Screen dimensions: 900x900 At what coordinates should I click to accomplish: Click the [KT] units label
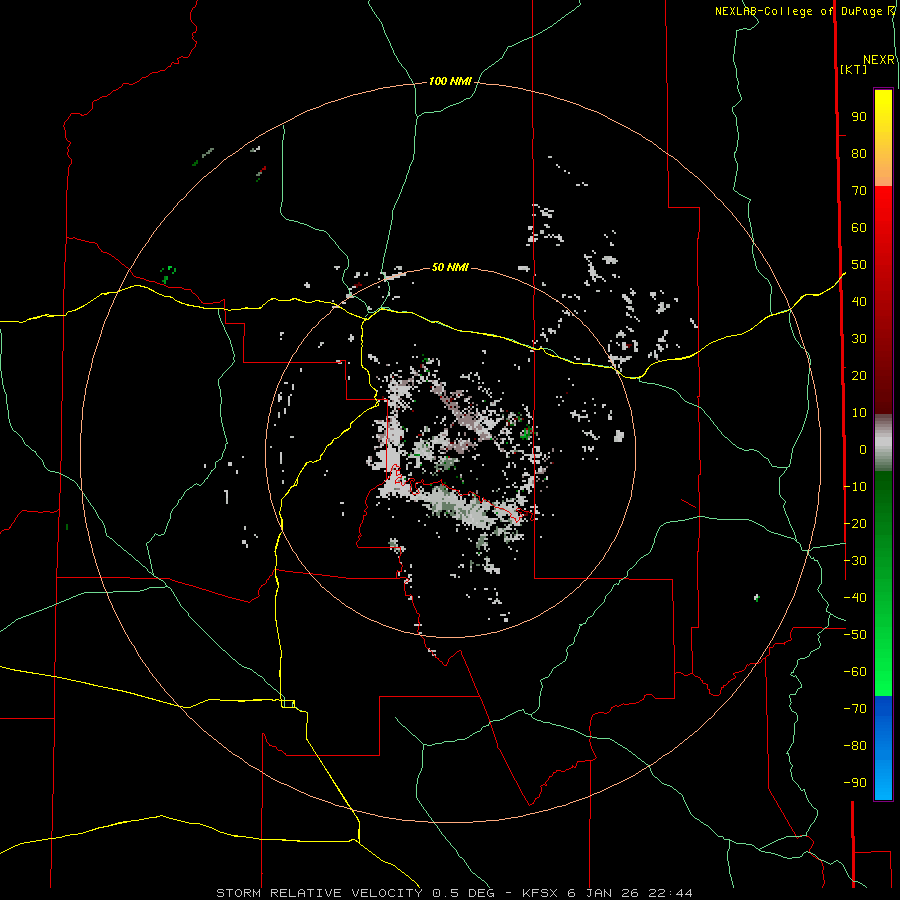(x=854, y=69)
